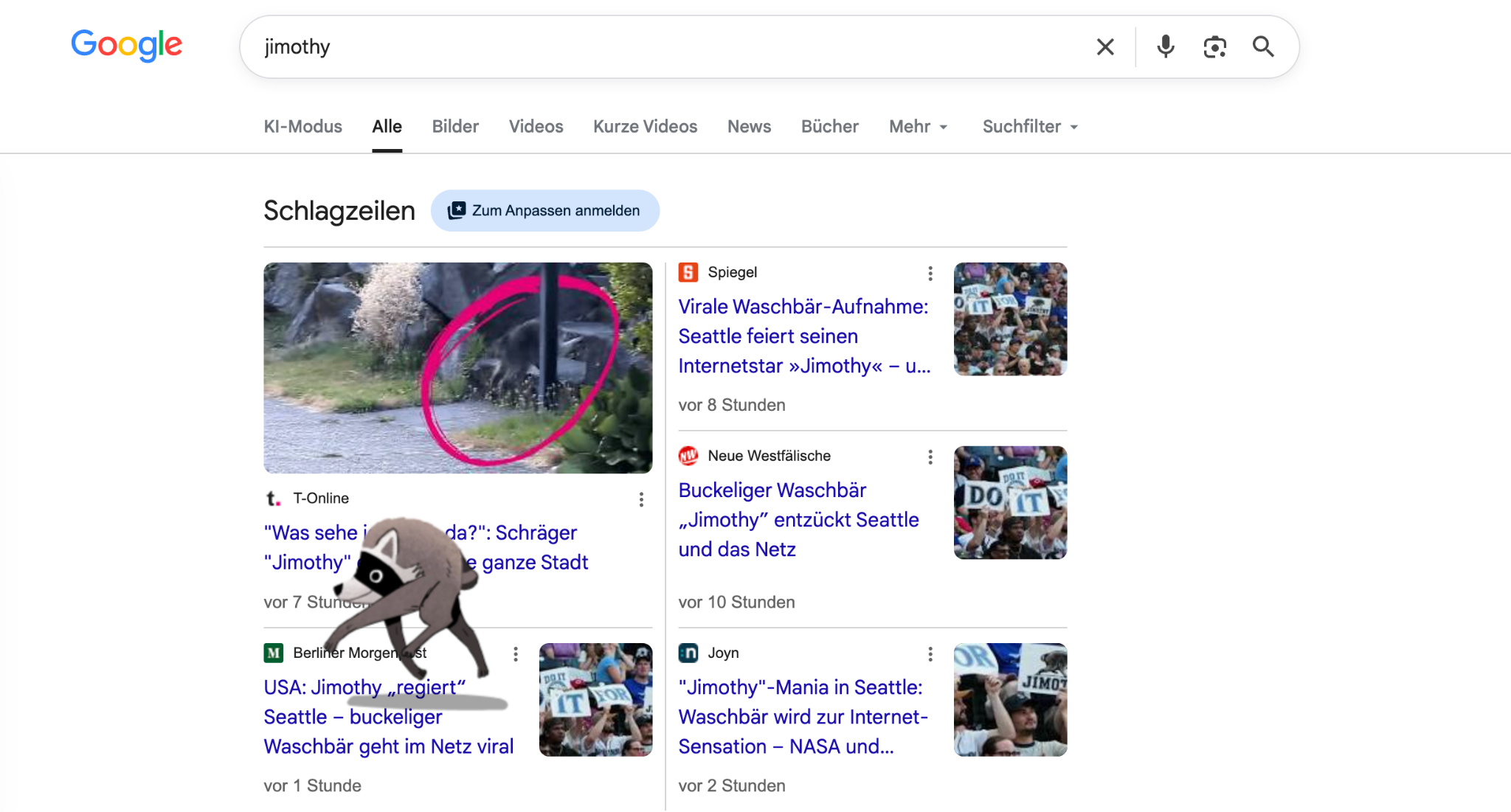Open the three-dot menu for the T-Online article
Image resolution: width=1511 pixels, height=812 pixels.
pos(641,500)
